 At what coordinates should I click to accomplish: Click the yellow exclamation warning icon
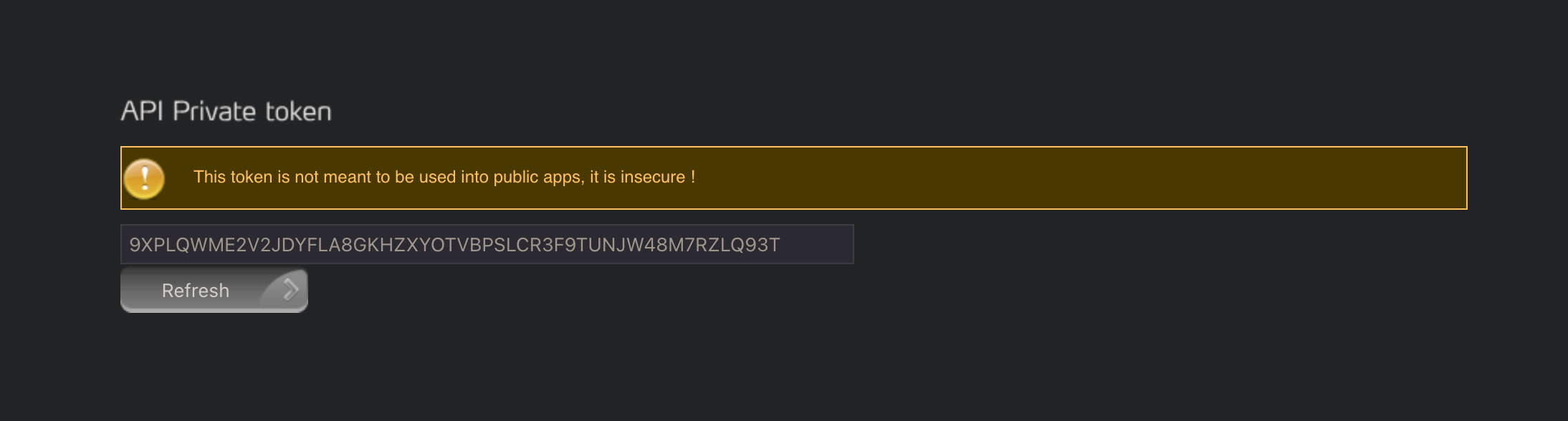pos(144,178)
